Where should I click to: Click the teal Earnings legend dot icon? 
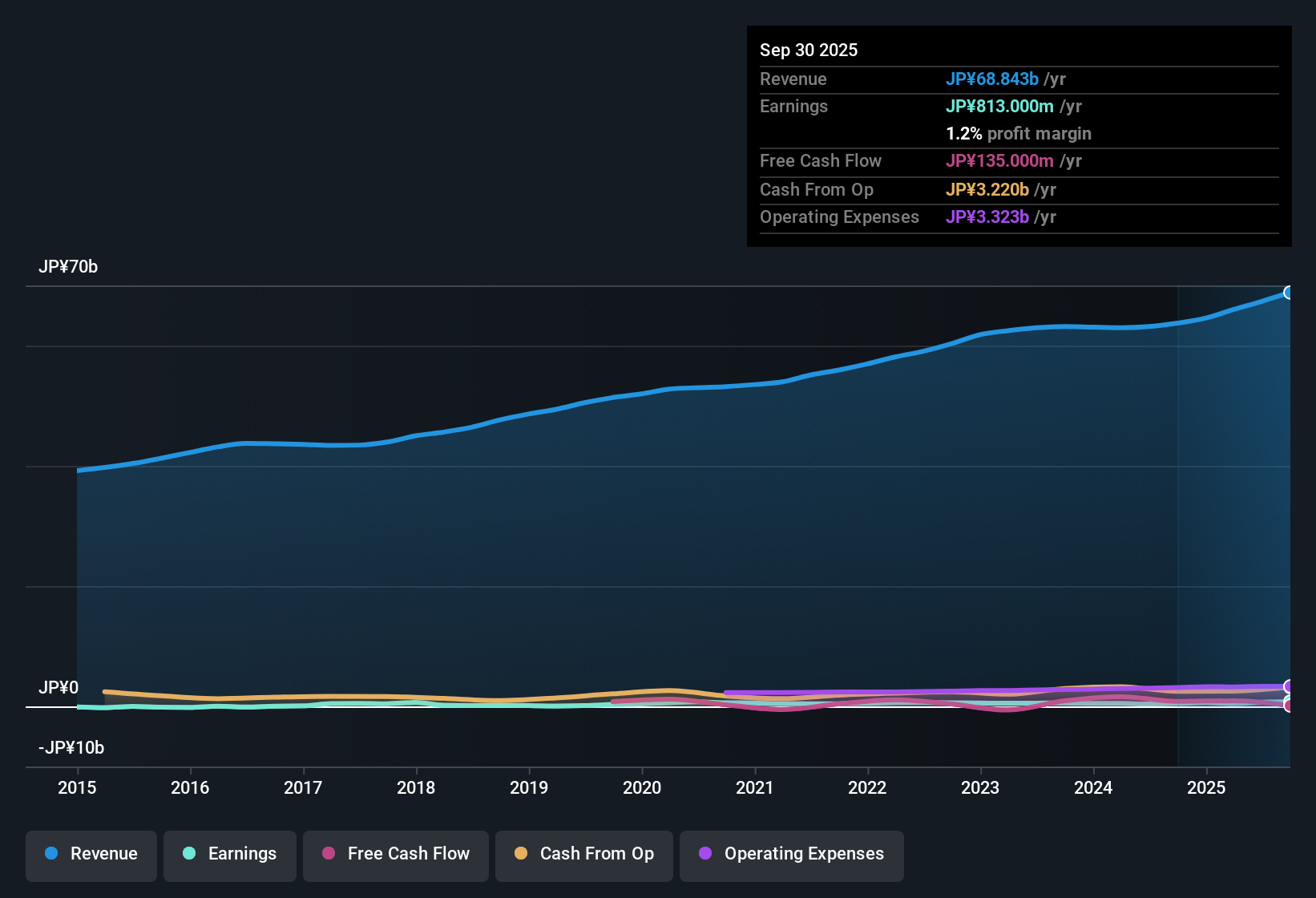(189, 854)
